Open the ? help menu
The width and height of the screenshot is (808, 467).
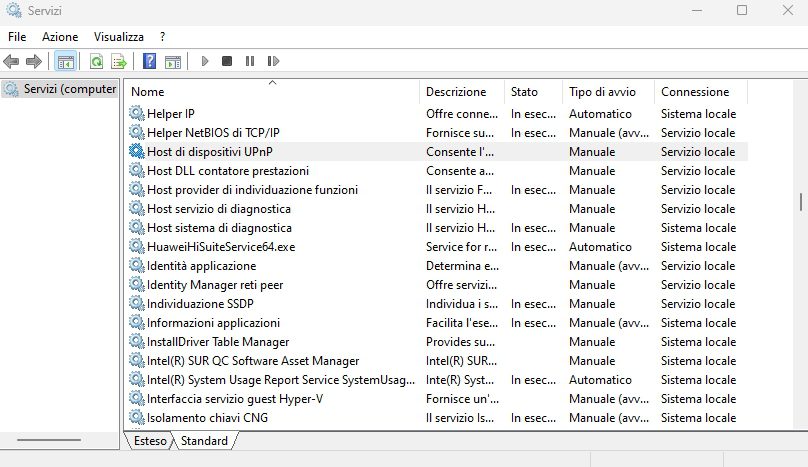point(163,37)
